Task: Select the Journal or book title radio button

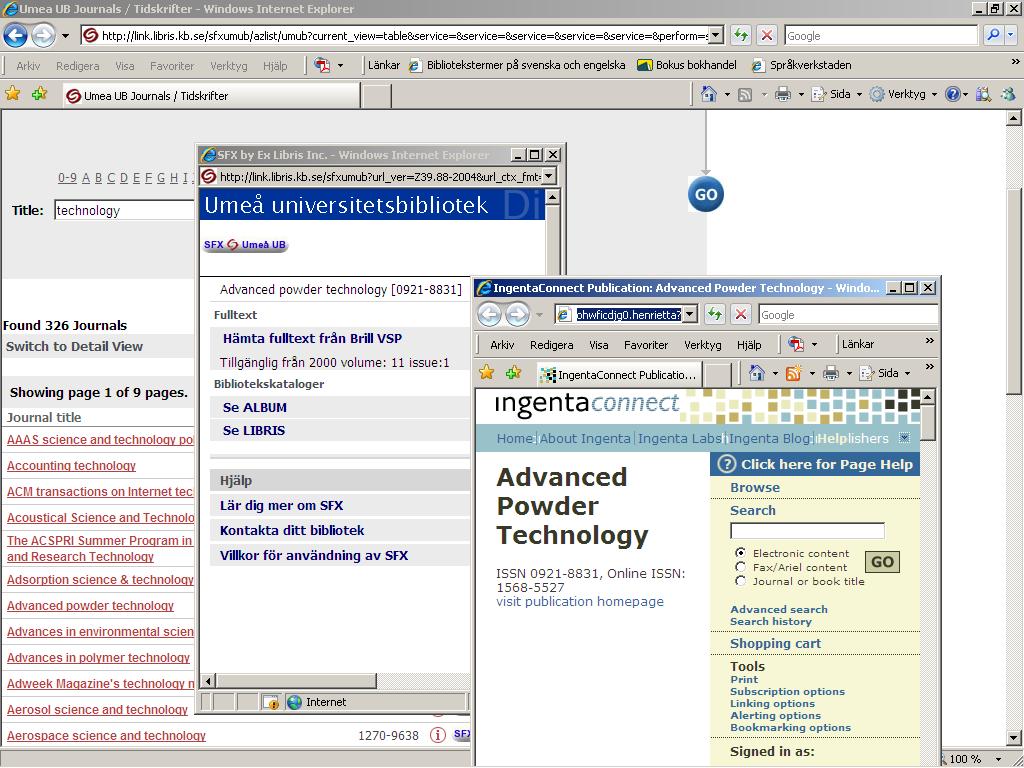Action: [741, 581]
